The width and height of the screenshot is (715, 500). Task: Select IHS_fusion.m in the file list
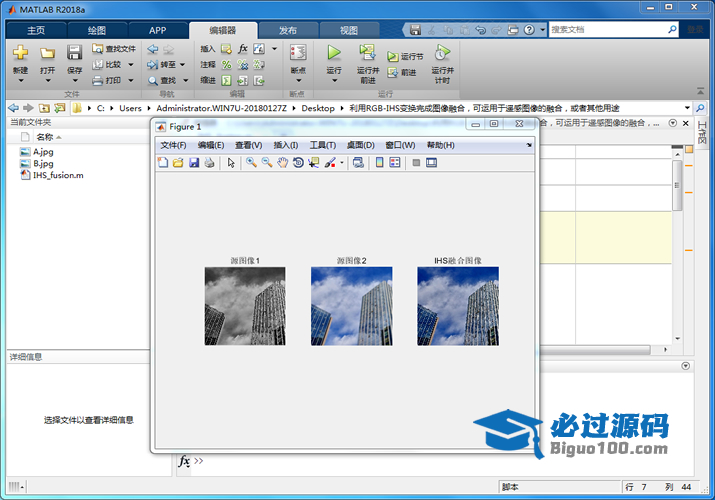click(57, 174)
